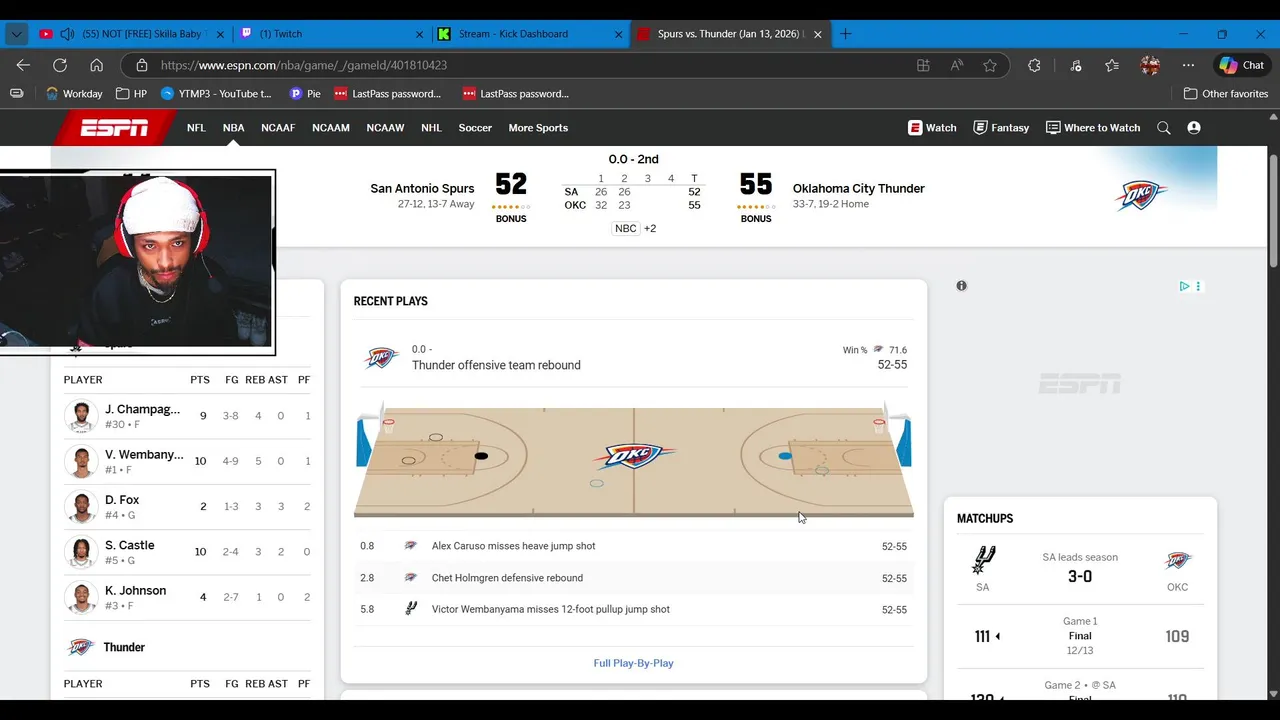1280x720 pixels.
Task: Open the ESPN user account icon
Action: [1194, 128]
